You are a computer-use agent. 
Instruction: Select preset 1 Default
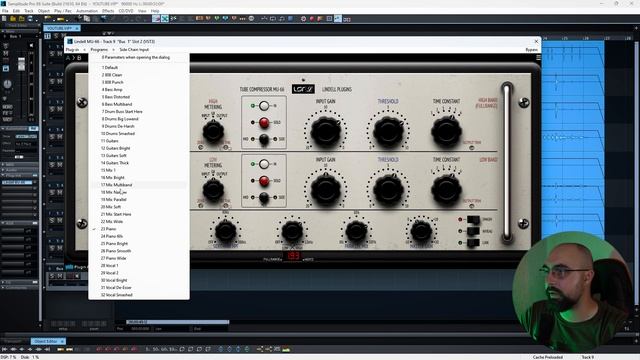[139, 67]
